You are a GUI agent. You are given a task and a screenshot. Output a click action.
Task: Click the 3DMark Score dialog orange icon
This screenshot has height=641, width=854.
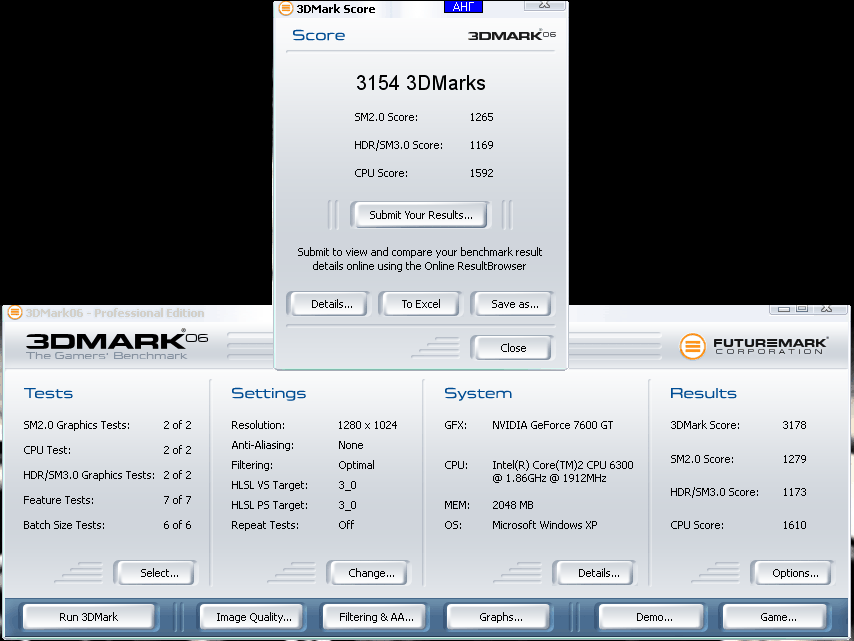click(x=286, y=8)
